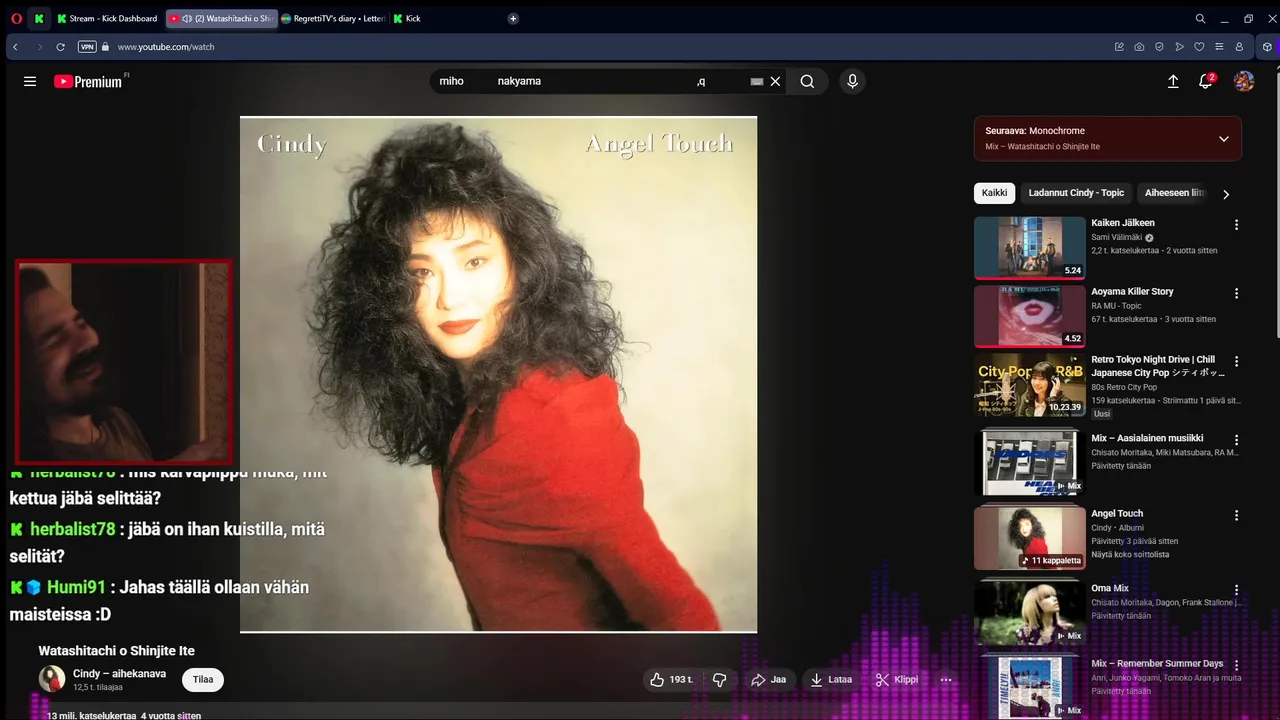Go back to the previous page

[x=15, y=47]
